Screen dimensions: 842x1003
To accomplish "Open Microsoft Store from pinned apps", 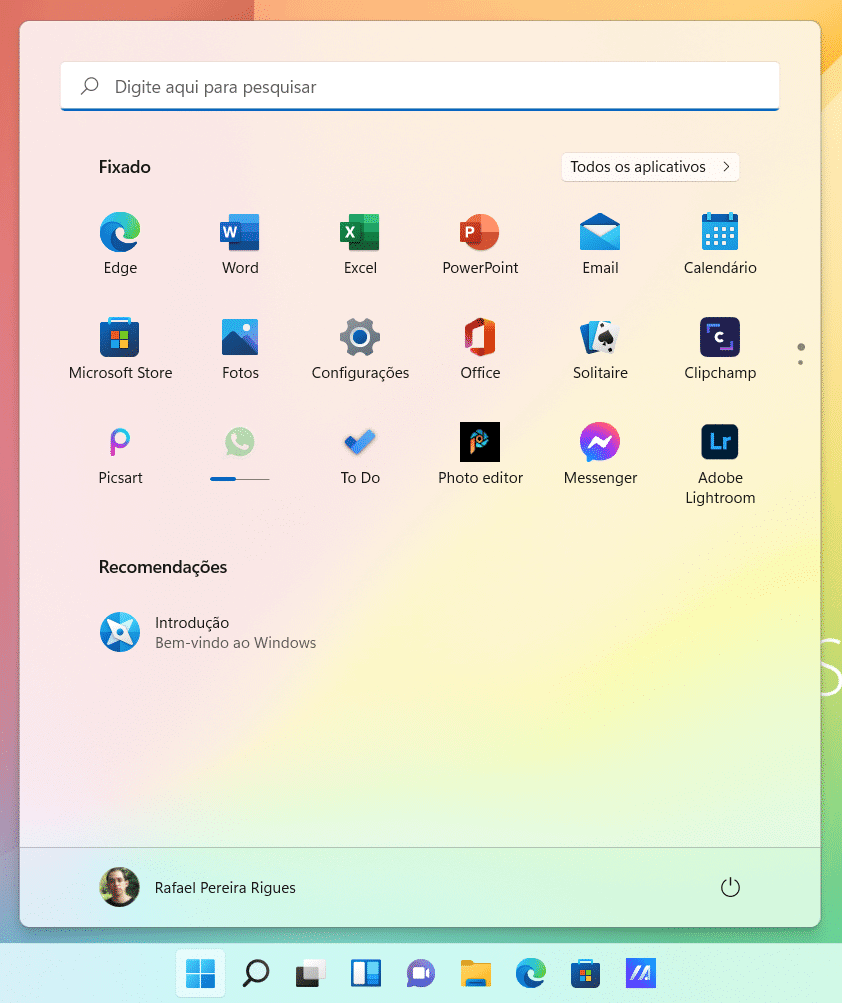I will pyautogui.click(x=120, y=348).
